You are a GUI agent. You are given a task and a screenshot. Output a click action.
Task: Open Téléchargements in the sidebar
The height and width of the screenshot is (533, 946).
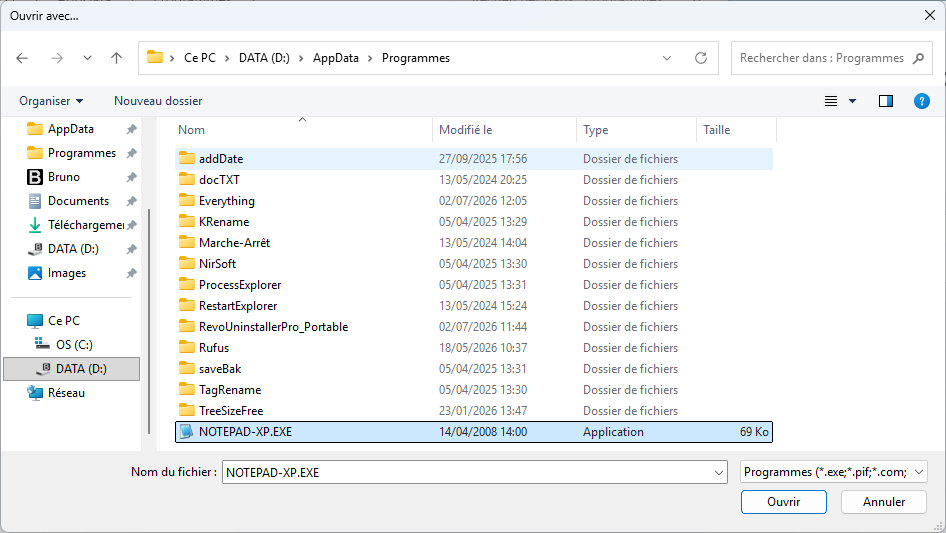coord(86,225)
